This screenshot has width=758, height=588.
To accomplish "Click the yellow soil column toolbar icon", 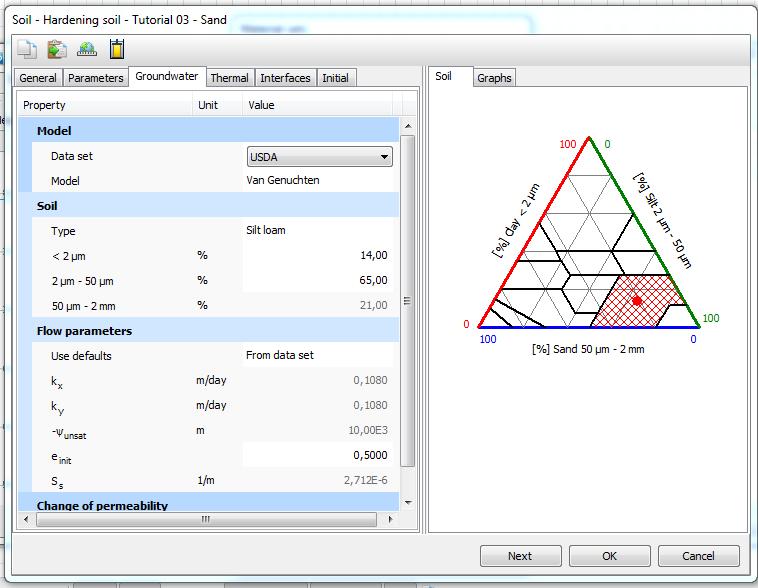I will (117, 49).
